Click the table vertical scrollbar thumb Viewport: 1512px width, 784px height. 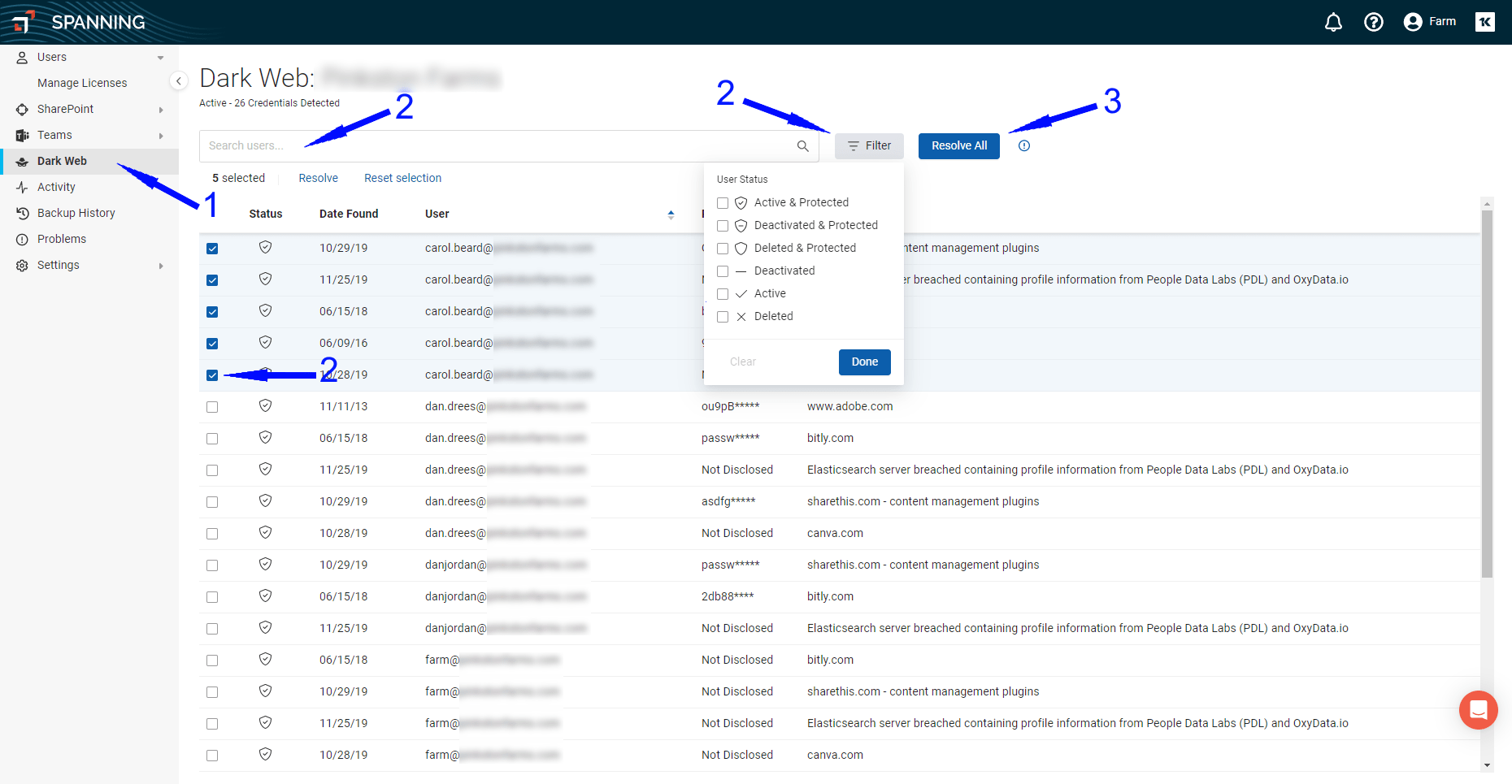click(1487, 394)
